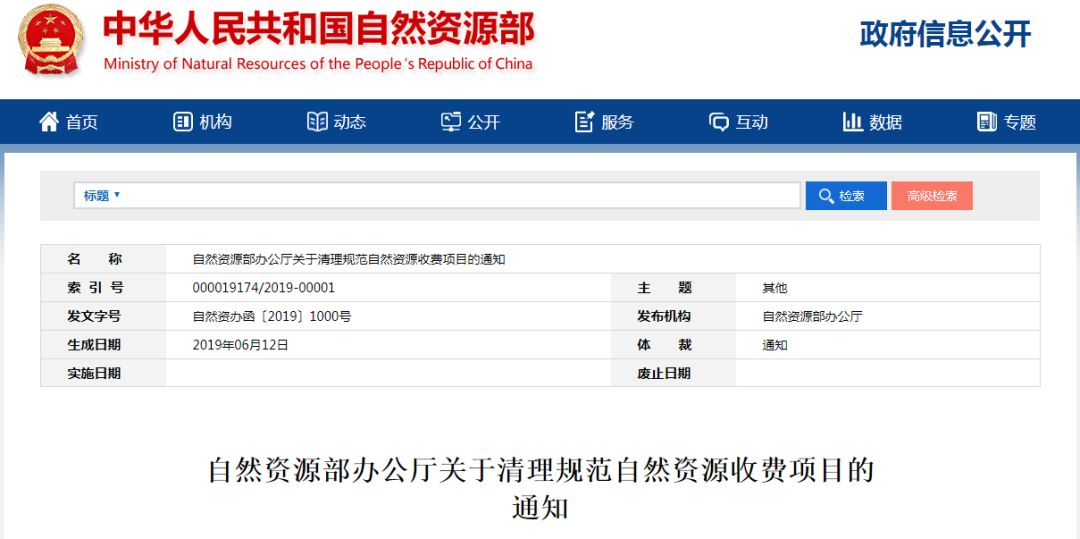1080x539 pixels.
Task: Click the 主题 label in table
Action: [664, 288]
